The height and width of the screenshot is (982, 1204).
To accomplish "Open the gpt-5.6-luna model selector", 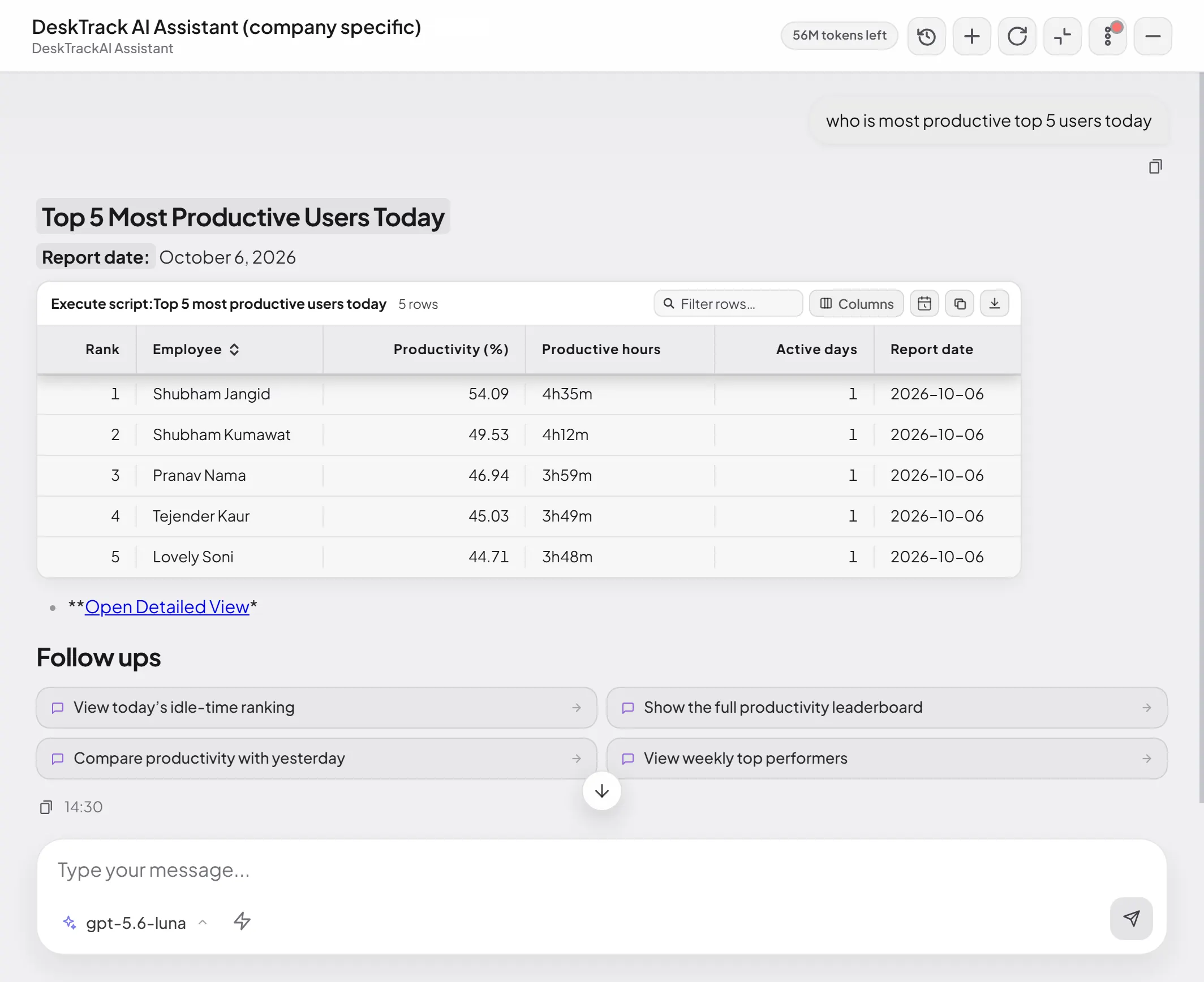I will [135, 923].
